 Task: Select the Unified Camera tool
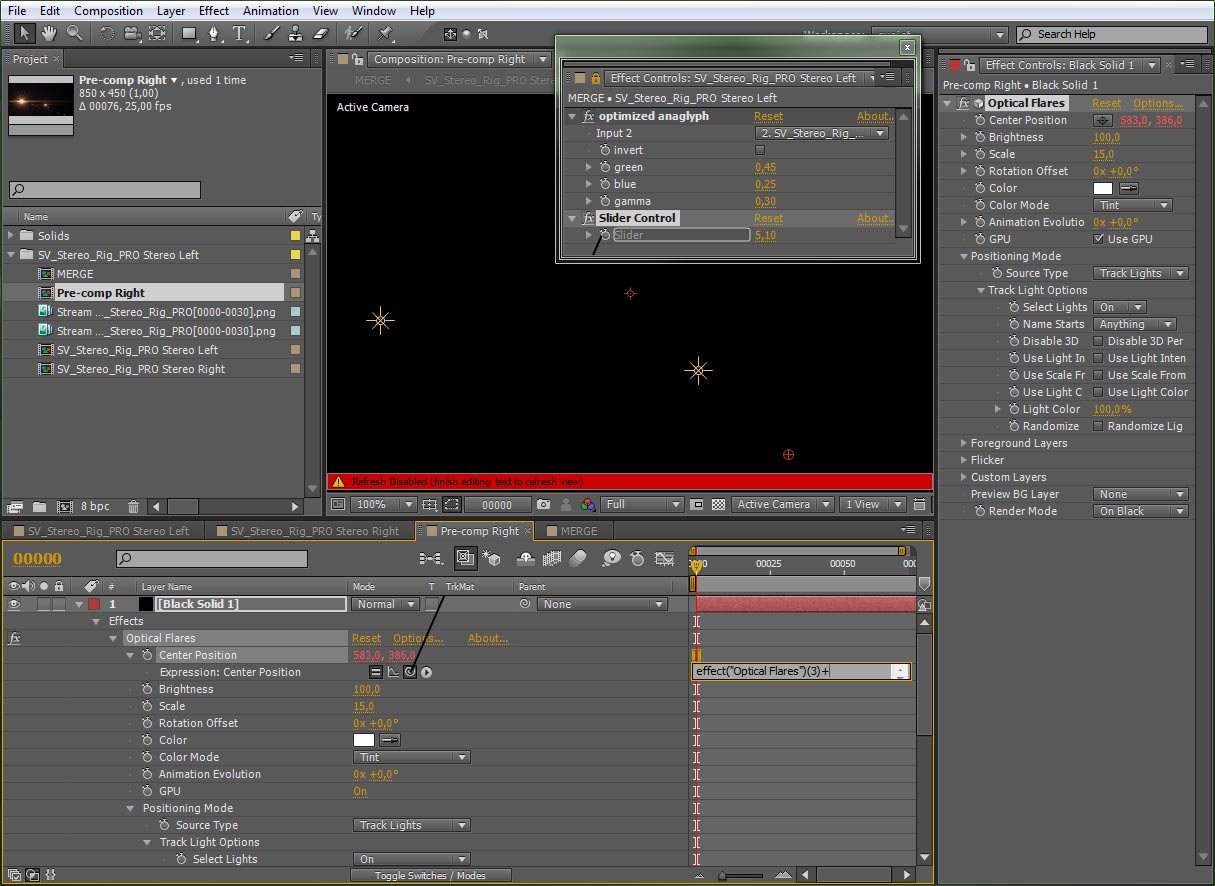click(132, 33)
